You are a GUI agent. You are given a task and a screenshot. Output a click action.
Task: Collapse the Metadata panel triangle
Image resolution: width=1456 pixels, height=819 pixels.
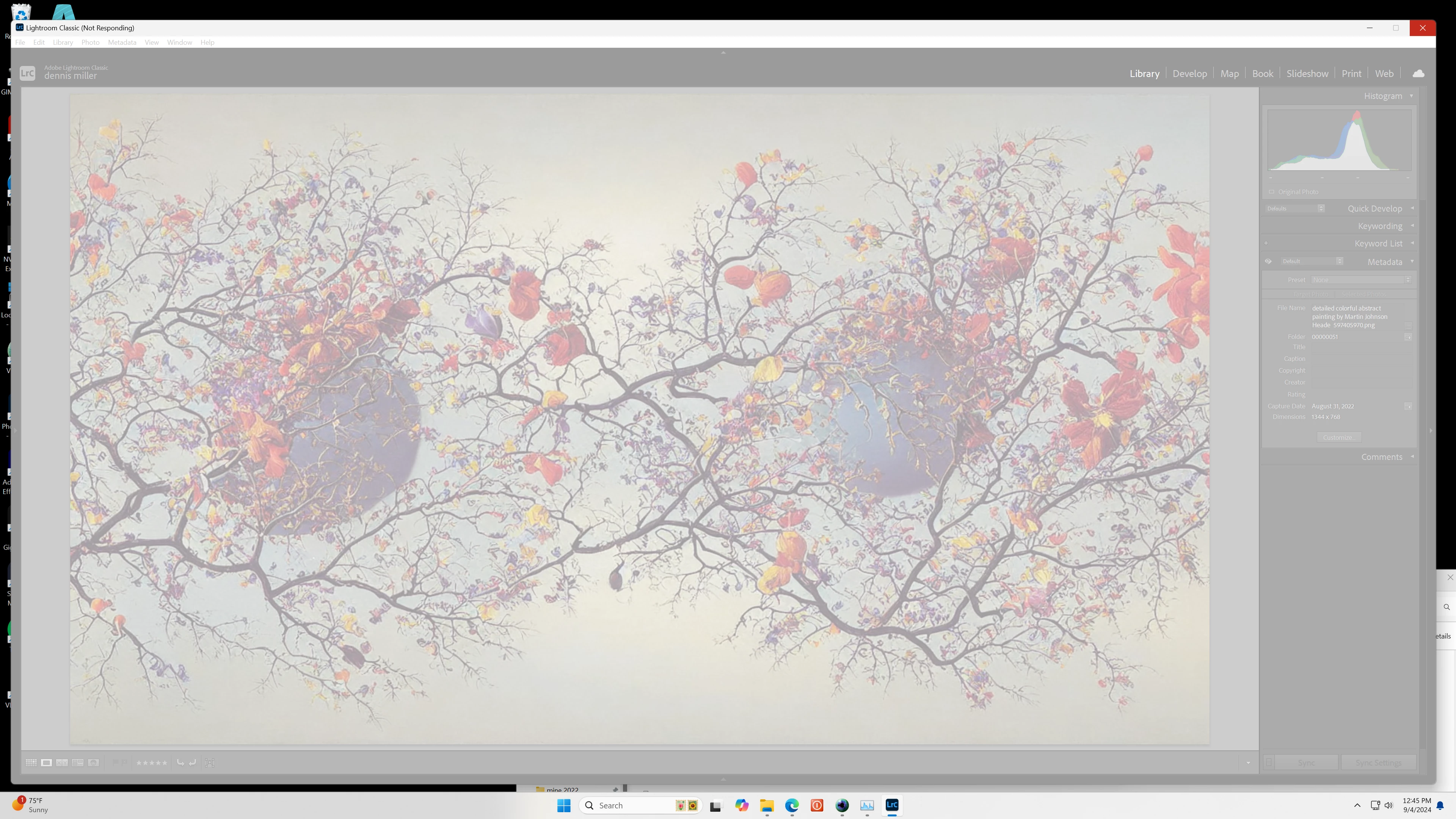[x=1412, y=261]
